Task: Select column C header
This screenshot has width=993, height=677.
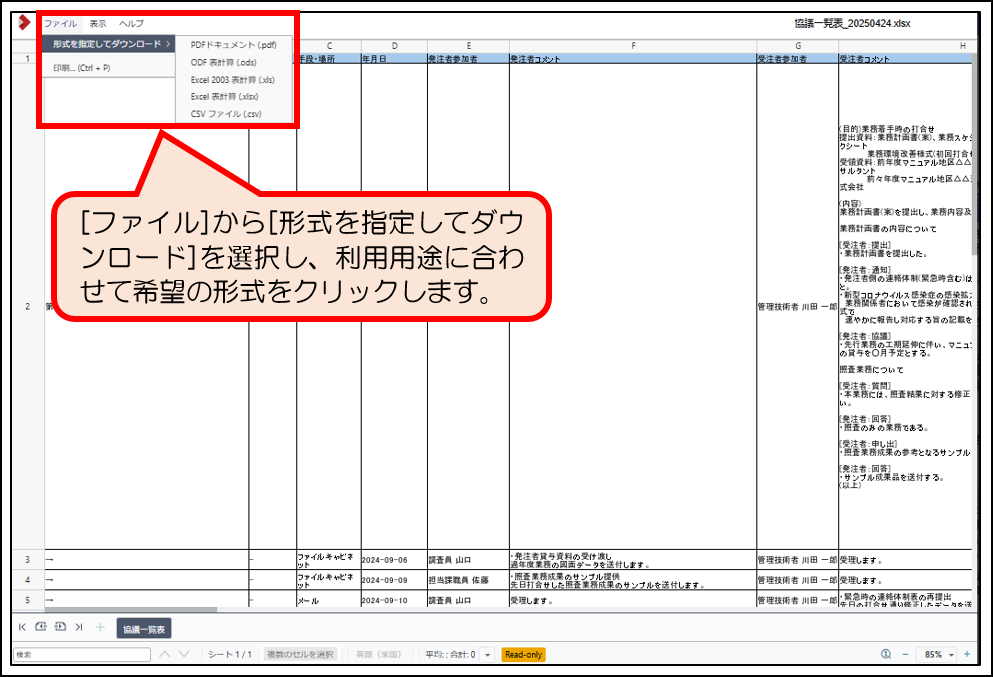Action: click(x=329, y=46)
